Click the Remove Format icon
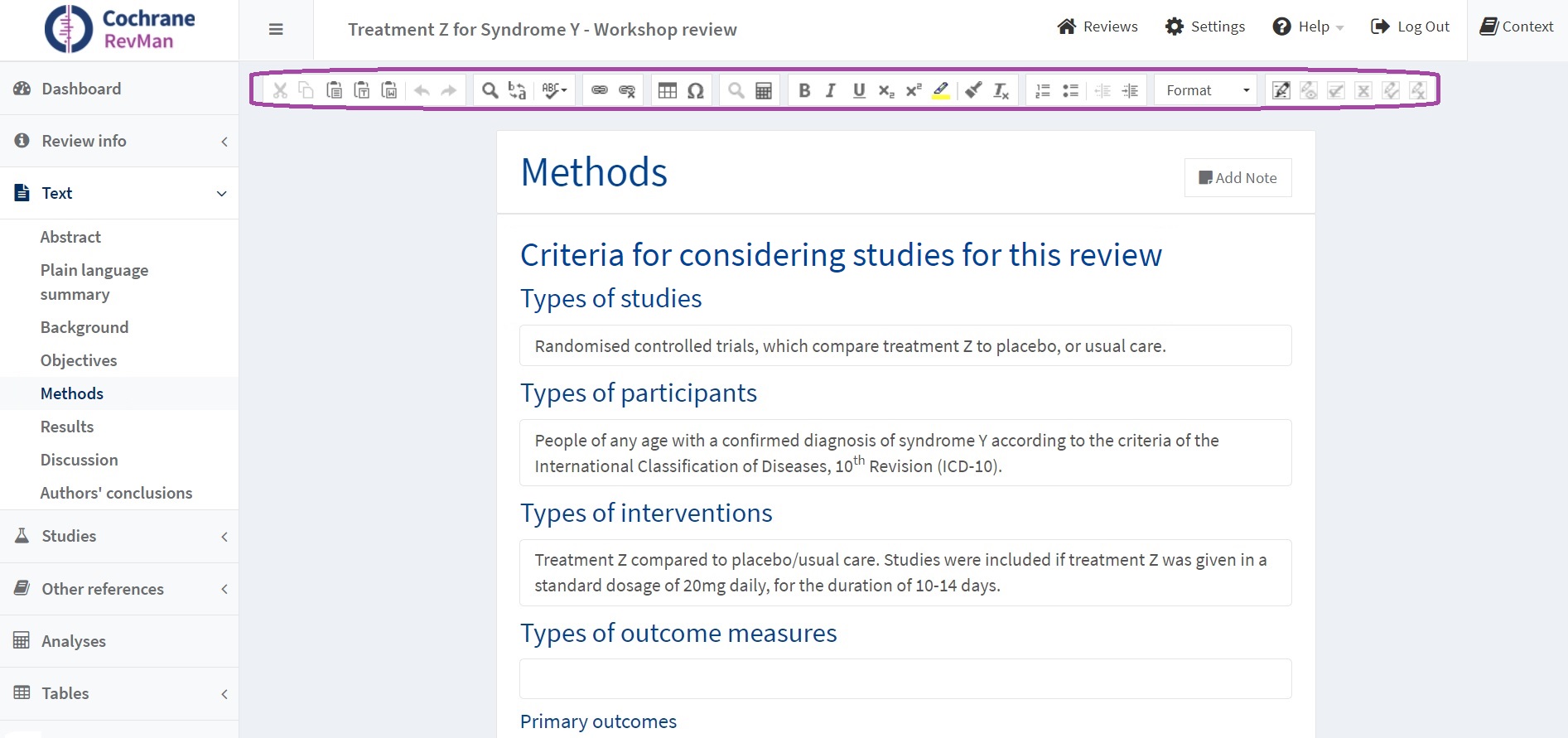 (1001, 90)
